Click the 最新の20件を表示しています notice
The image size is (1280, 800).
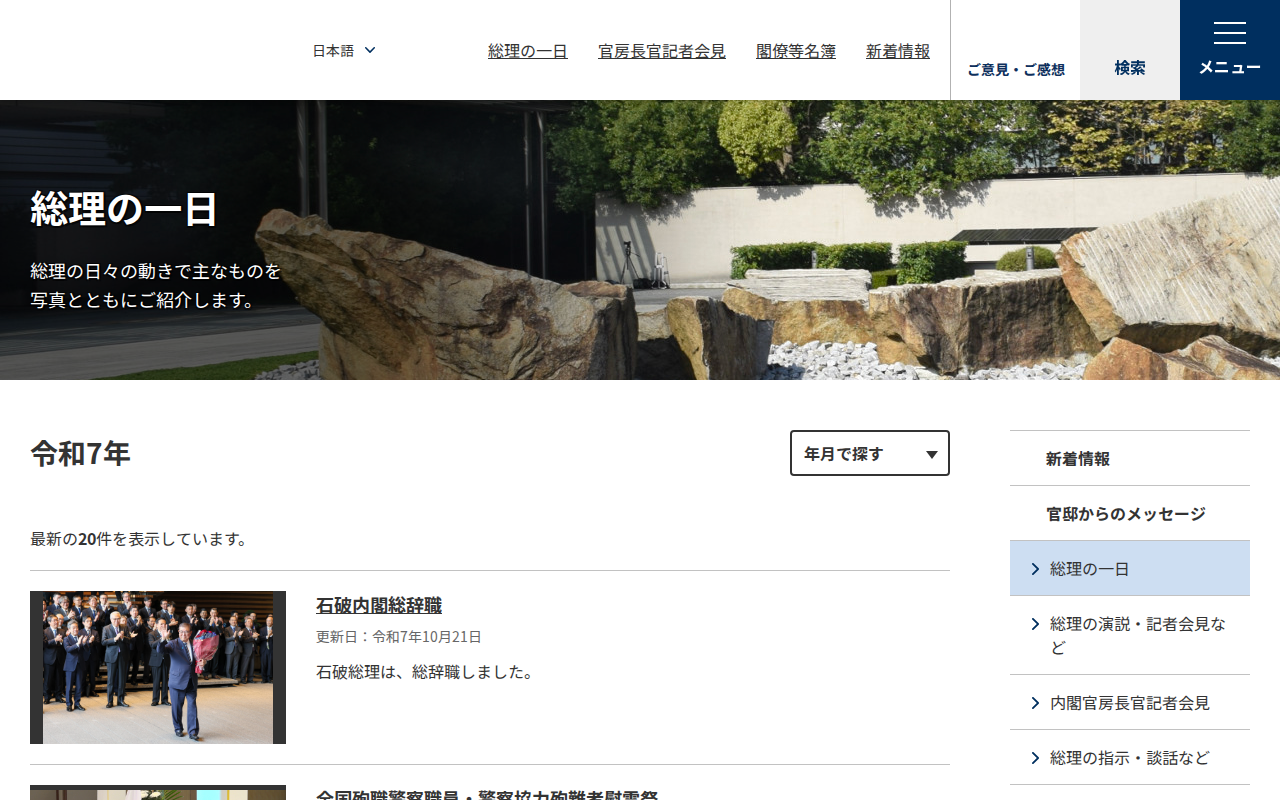(140, 539)
